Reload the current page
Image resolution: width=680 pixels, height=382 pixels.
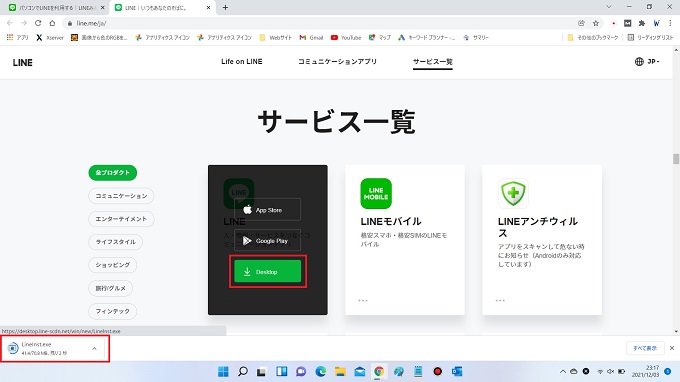point(38,23)
